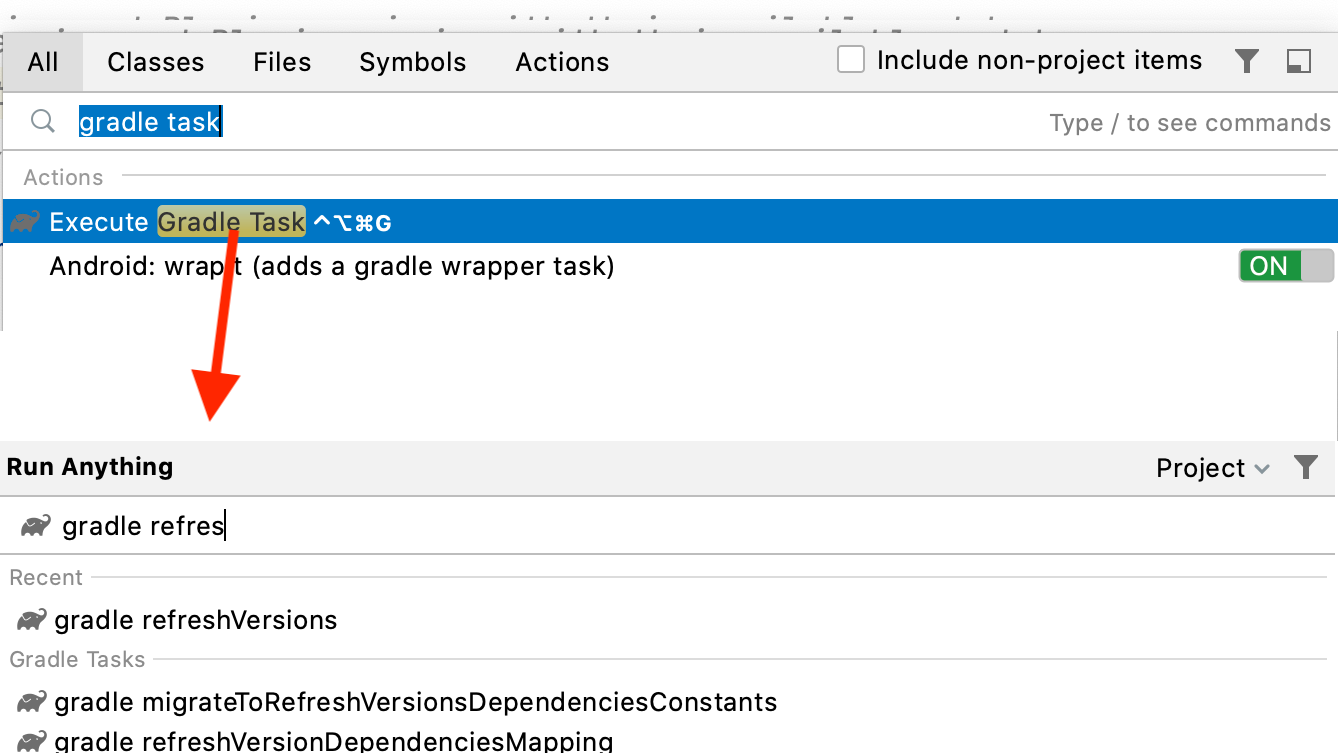Image resolution: width=1338 pixels, height=753 pixels.
Task: Click the open in tool window icon
Action: tap(1298, 62)
